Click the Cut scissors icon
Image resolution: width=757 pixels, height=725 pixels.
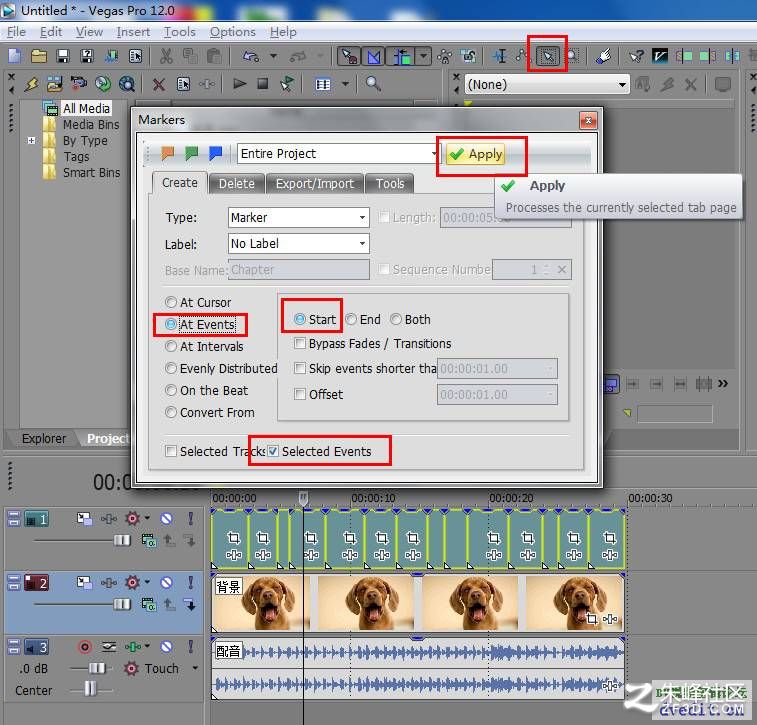166,56
